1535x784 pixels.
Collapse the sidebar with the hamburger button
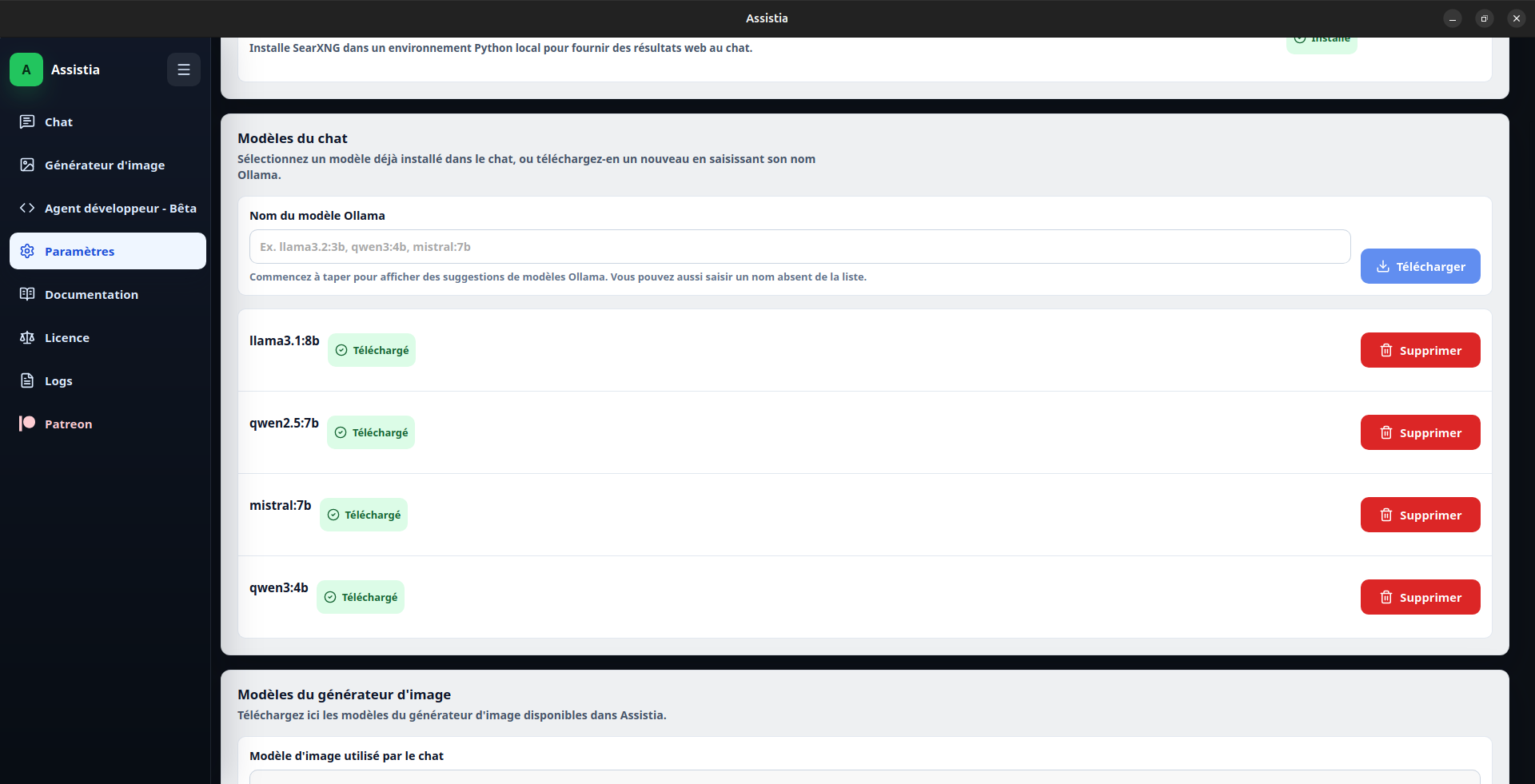(184, 70)
